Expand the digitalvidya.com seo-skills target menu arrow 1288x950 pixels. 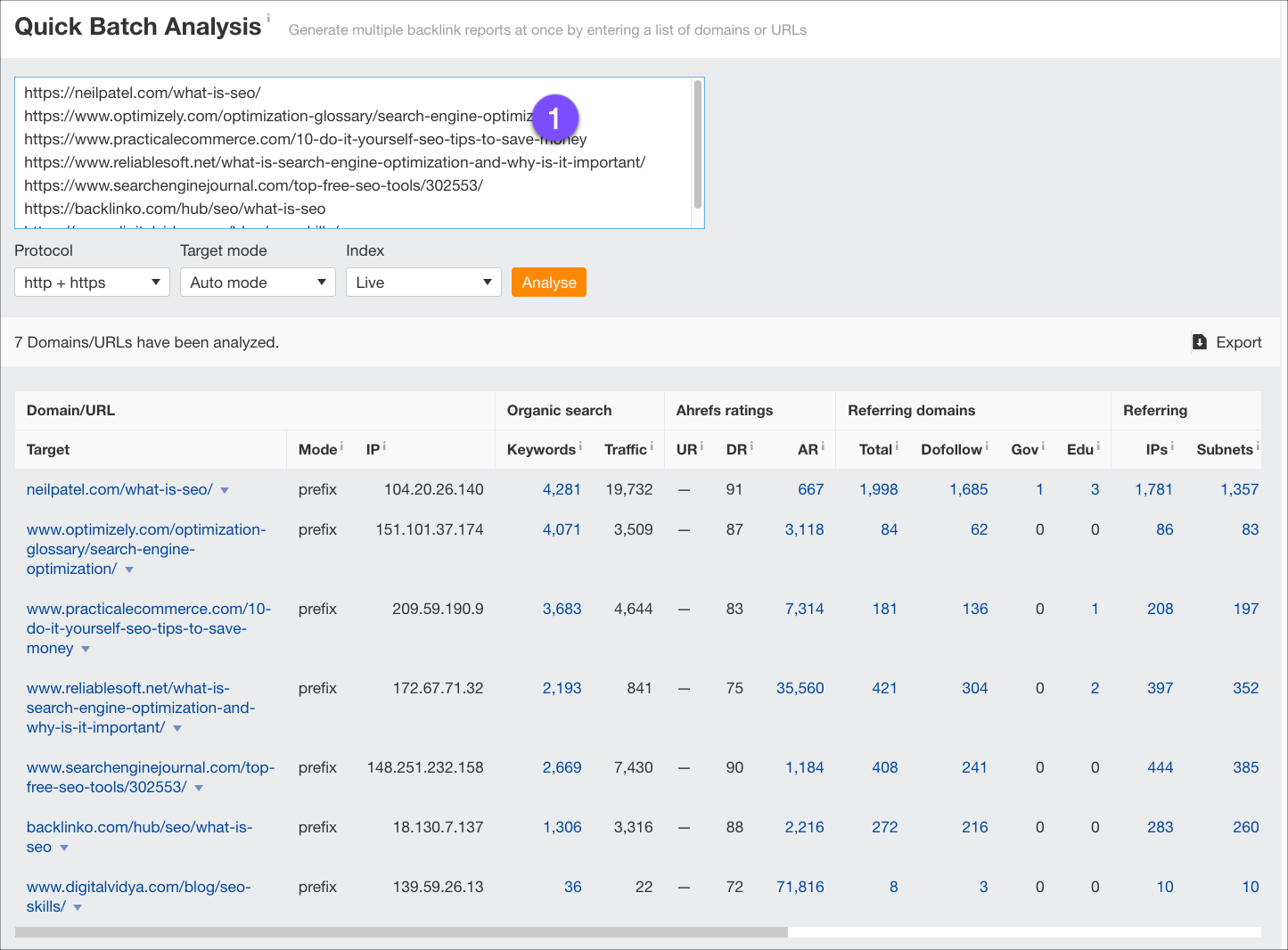(x=78, y=907)
